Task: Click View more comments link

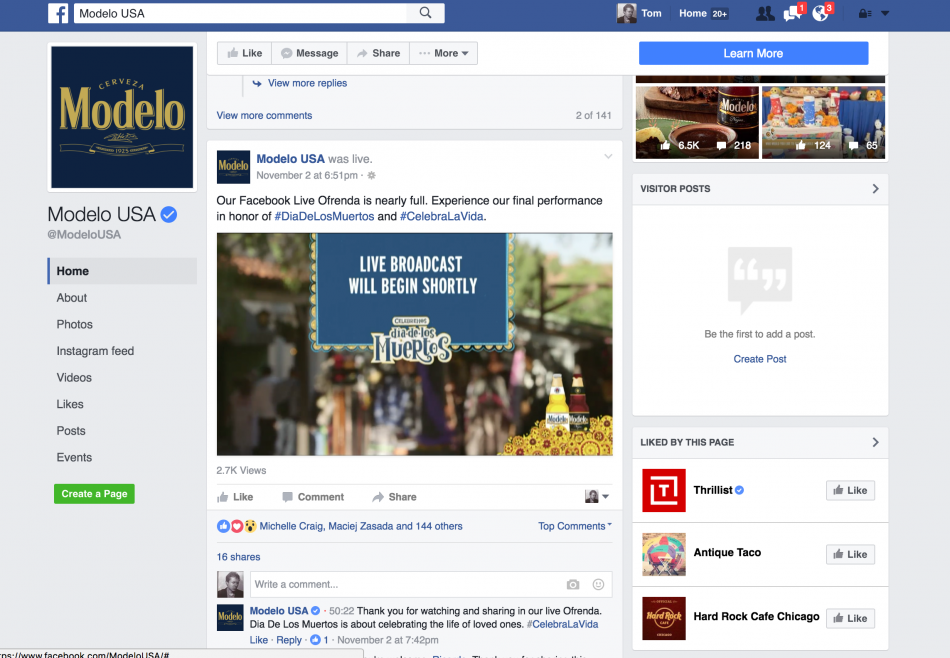Action: click(264, 115)
